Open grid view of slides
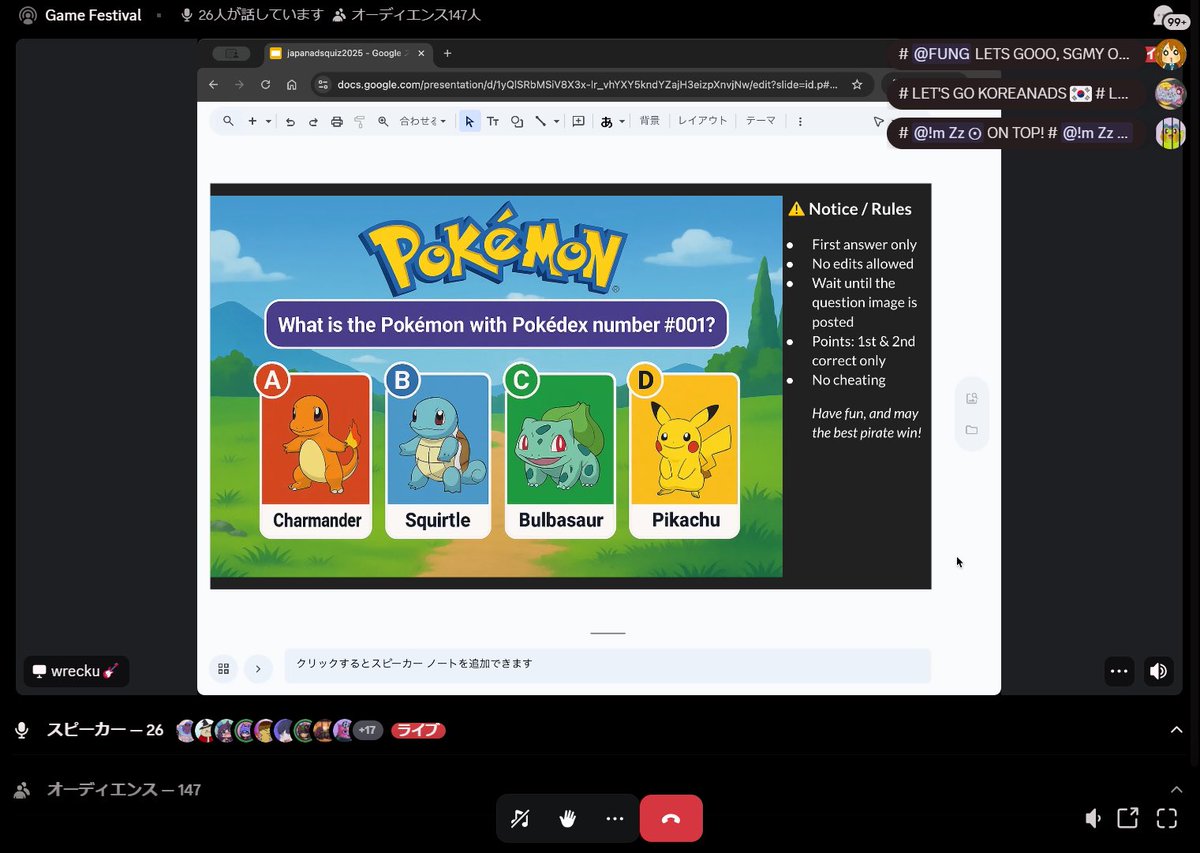This screenshot has width=1200, height=853. [x=223, y=669]
